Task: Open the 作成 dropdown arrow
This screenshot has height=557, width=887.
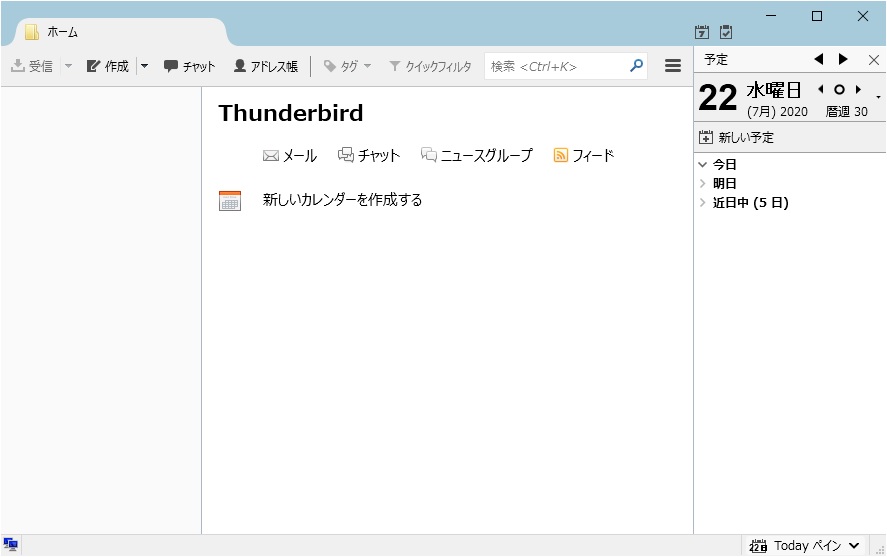Action: (x=144, y=66)
